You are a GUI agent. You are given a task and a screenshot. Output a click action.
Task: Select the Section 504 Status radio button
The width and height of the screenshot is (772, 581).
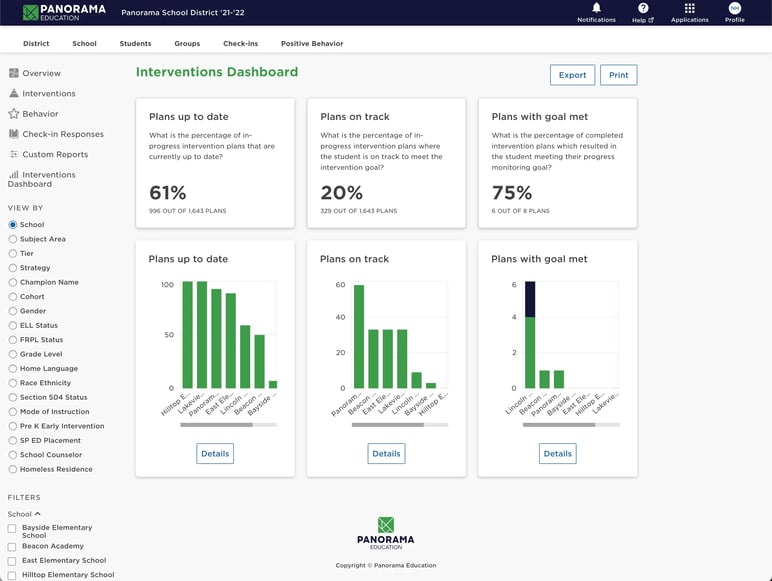(x=13, y=397)
